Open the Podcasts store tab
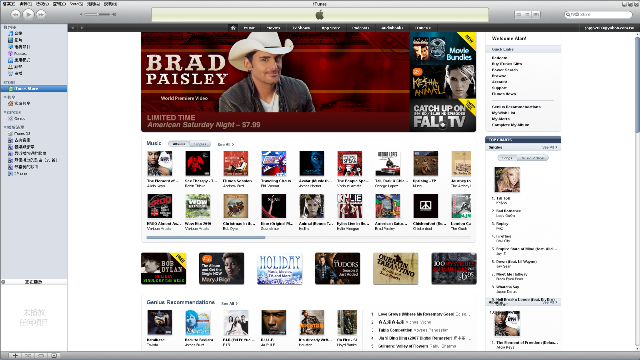The width and height of the screenshot is (640, 360). tap(360, 28)
